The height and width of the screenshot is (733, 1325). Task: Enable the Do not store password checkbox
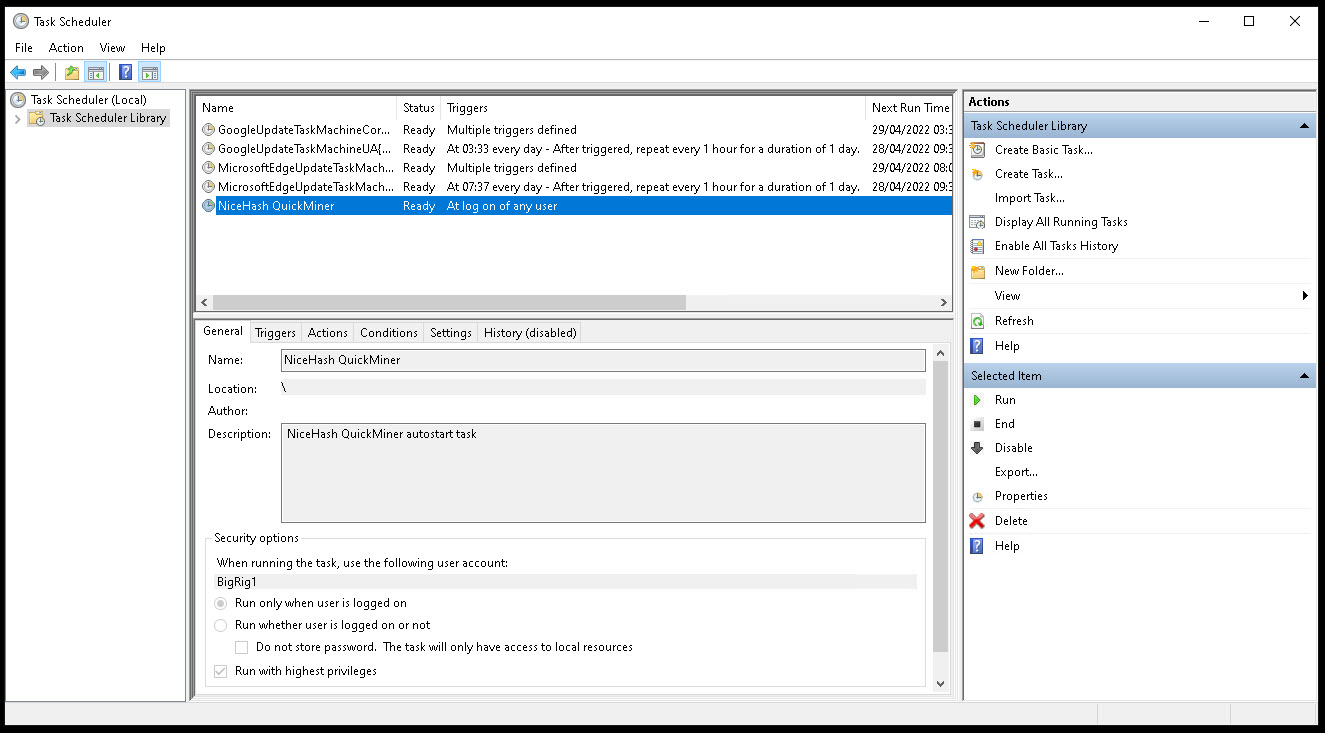coord(241,646)
